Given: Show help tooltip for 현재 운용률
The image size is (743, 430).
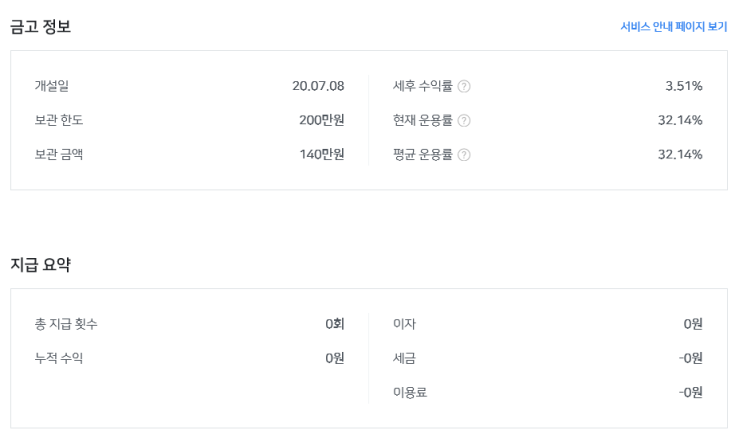Looking at the screenshot, I should (x=464, y=121).
